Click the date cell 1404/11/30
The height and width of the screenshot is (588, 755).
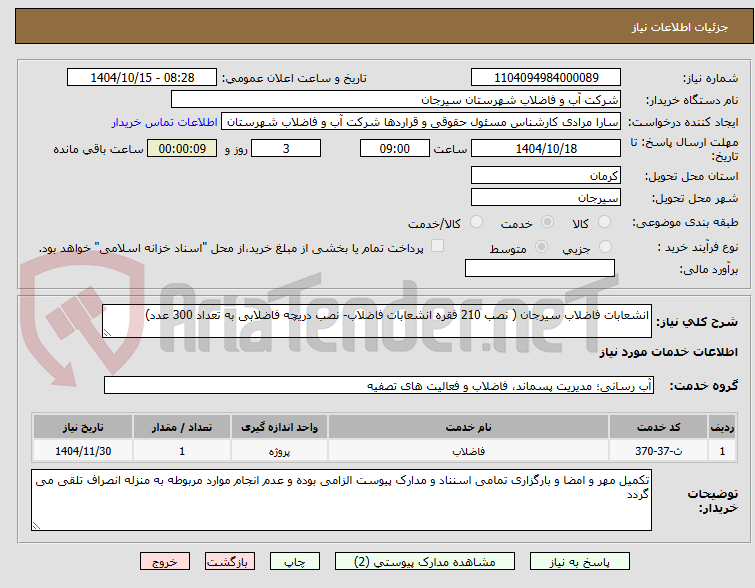83,451
